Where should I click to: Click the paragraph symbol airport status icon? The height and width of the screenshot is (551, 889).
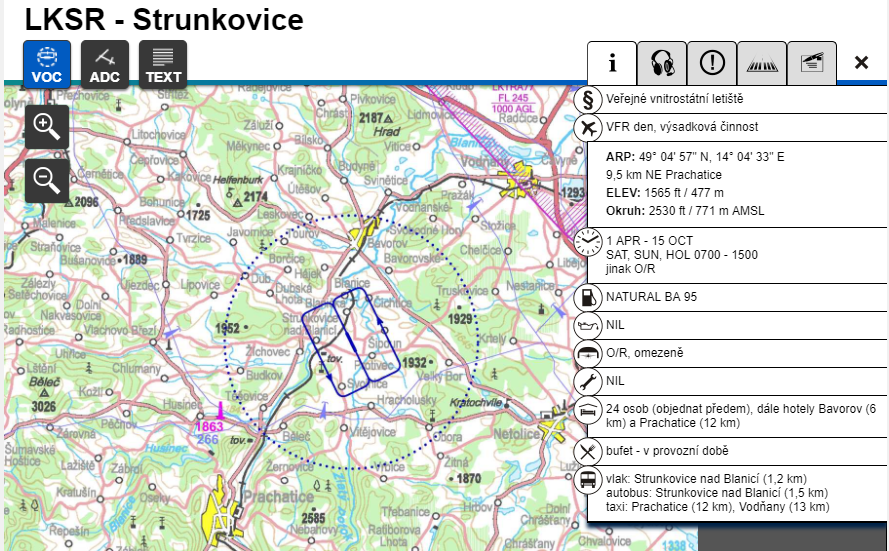click(x=589, y=100)
